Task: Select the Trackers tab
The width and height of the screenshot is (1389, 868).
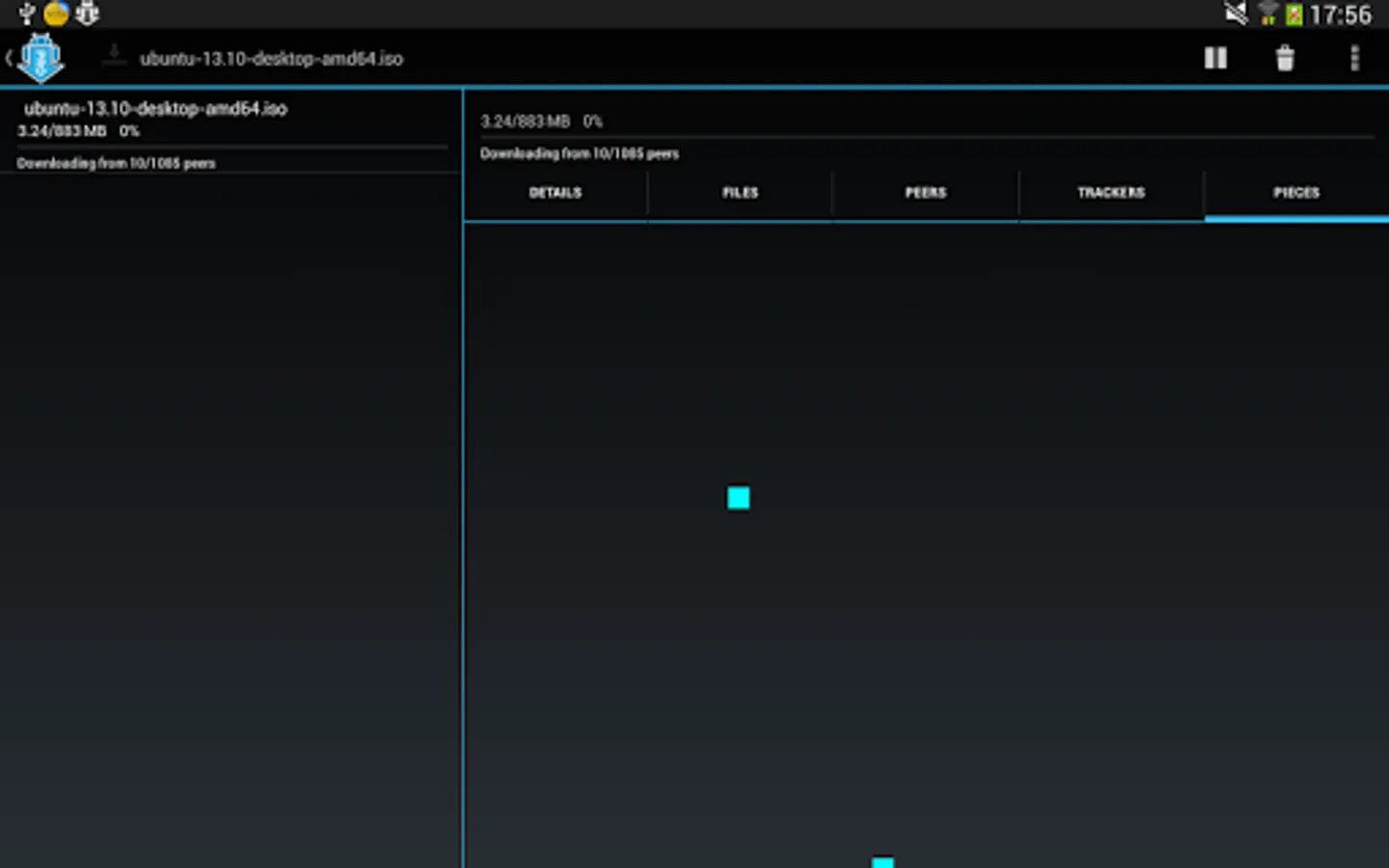Action: tap(1111, 193)
